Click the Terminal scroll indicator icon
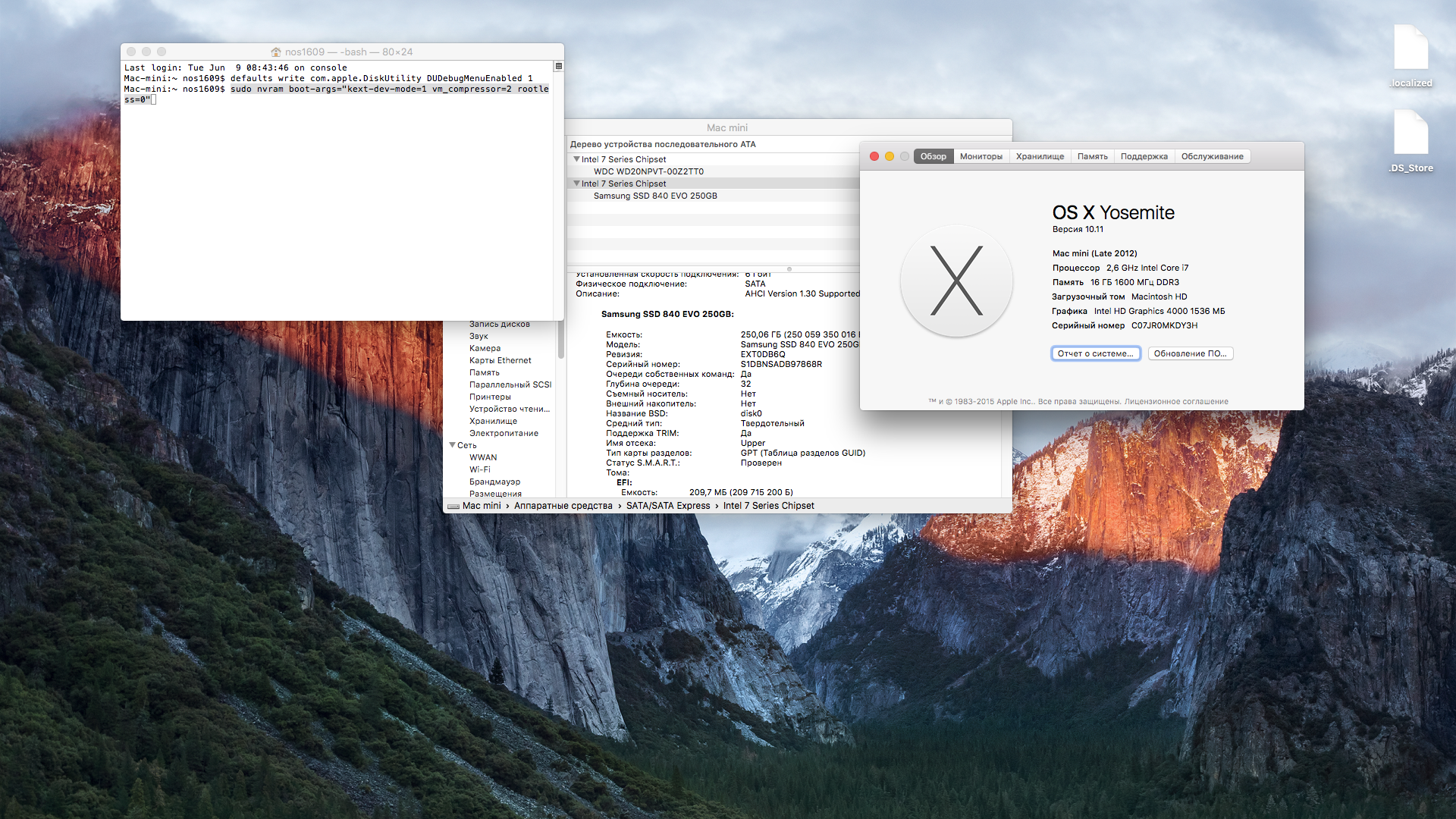 click(559, 67)
